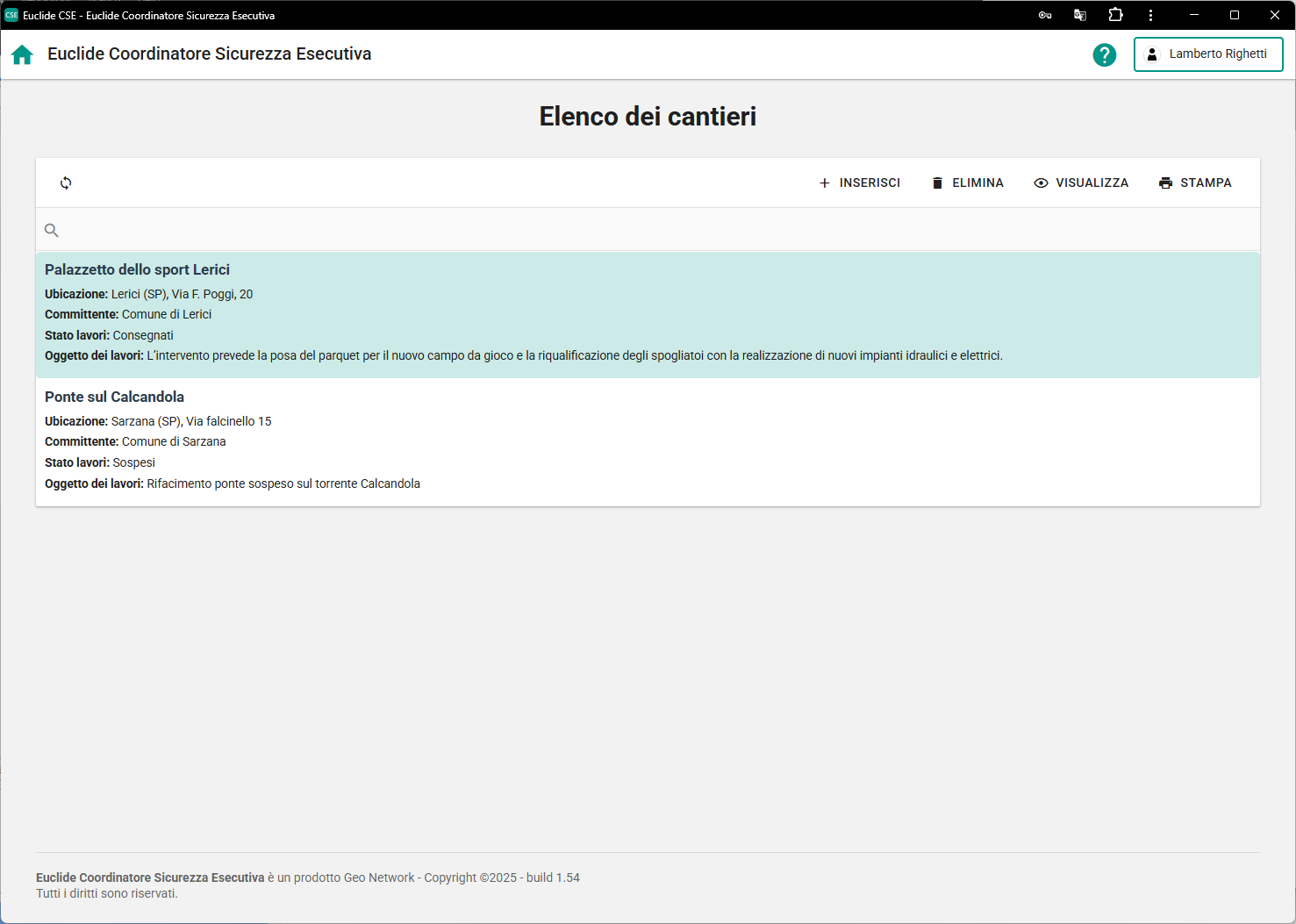Click the Euclide CSE app icon in title bar

click(x=11, y=15)
